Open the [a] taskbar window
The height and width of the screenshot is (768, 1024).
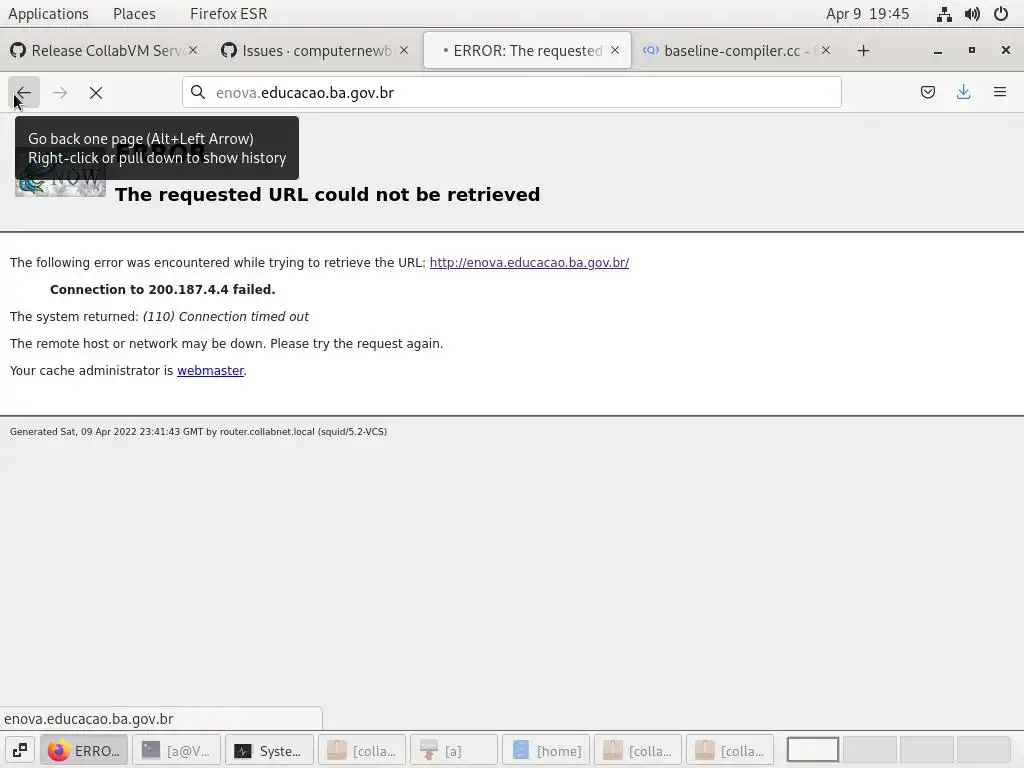(454, 750)
